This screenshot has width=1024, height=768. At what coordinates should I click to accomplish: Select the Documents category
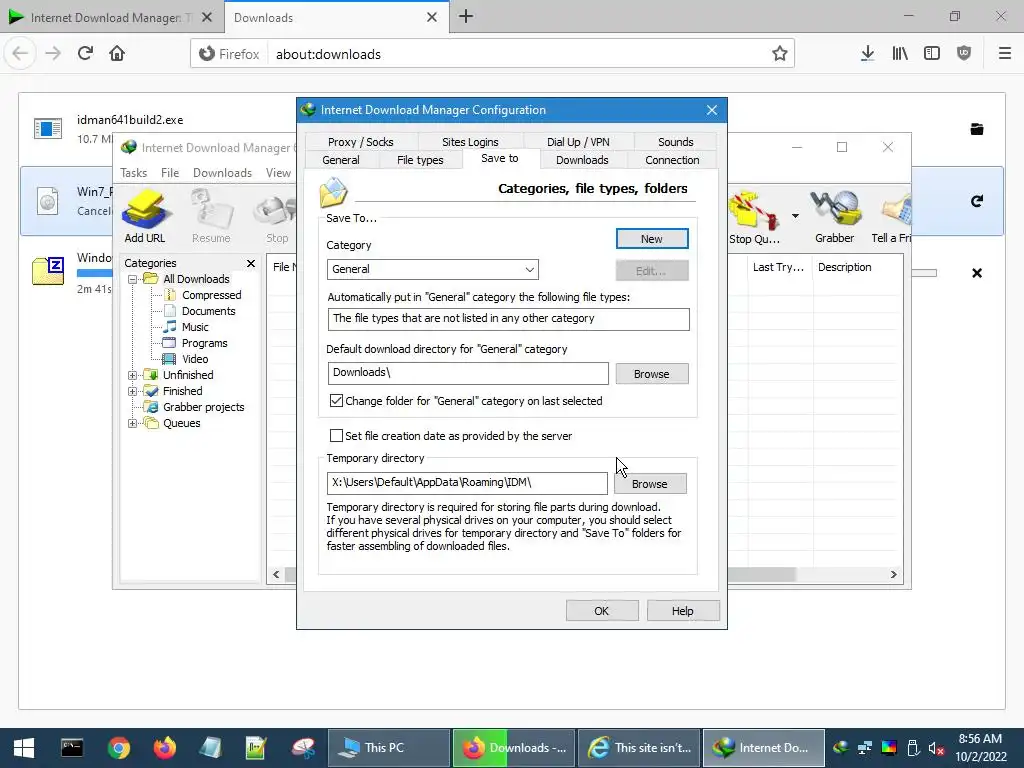[x=208, y=312]
